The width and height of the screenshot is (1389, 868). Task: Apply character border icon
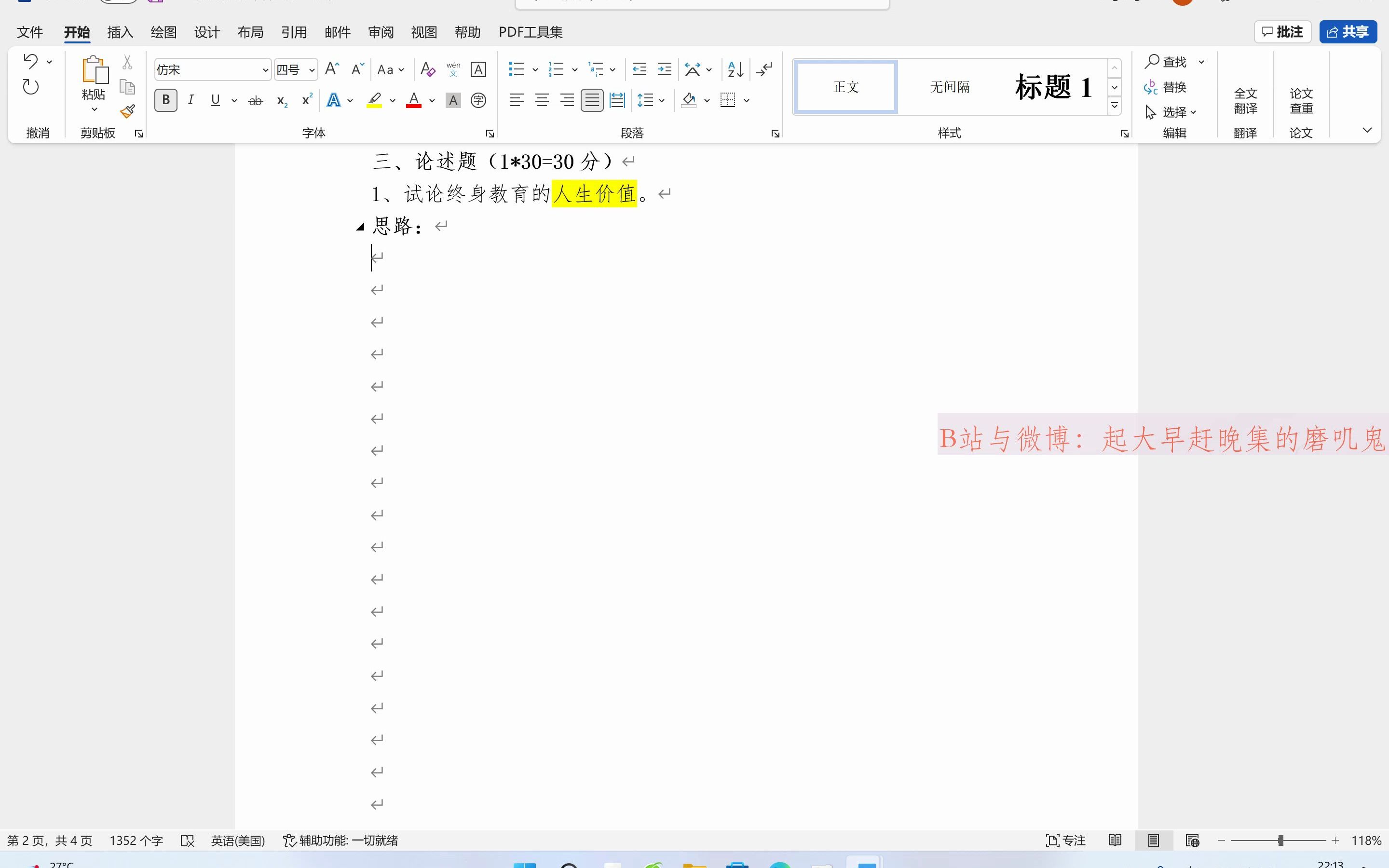[x=478, y=69]
